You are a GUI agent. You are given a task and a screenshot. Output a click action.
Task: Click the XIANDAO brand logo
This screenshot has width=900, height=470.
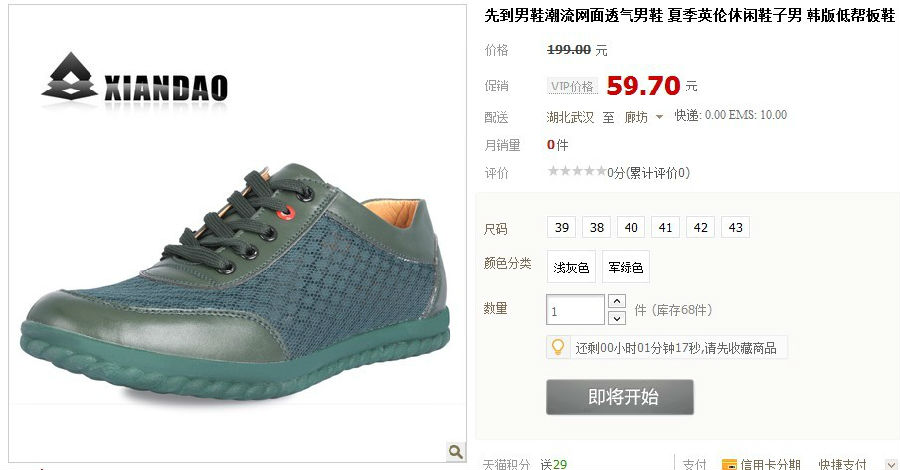pyautogui.click(x=135, y=79)
